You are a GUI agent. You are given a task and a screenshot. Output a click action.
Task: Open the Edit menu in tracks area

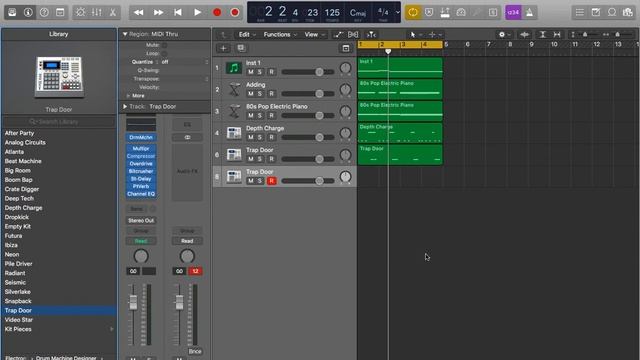247,35
